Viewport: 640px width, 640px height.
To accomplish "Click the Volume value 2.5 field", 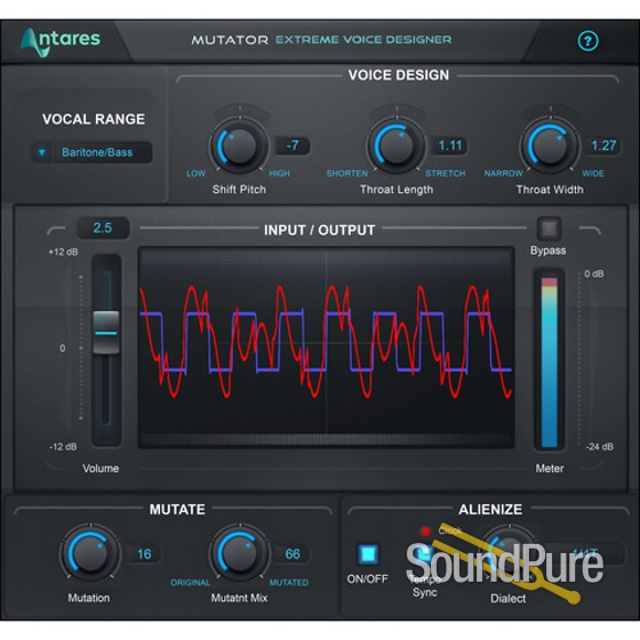I will coord(103,228).
